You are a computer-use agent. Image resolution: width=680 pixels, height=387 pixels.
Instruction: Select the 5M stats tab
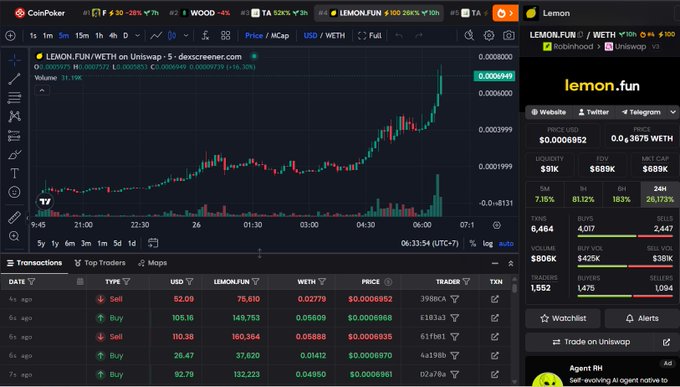pyautogui.click(x=545, y=194)
